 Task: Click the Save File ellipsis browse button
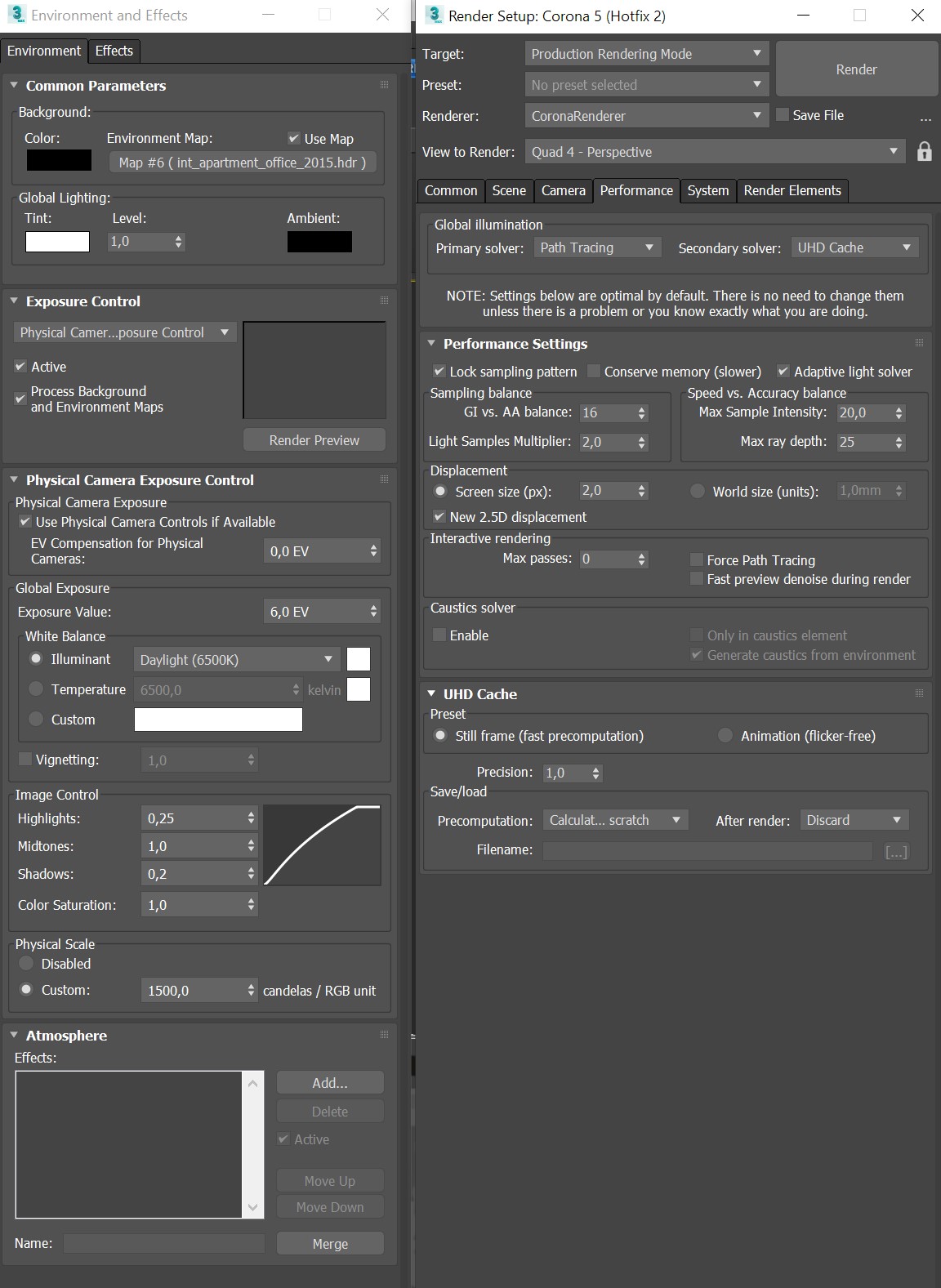click(925, 118)
